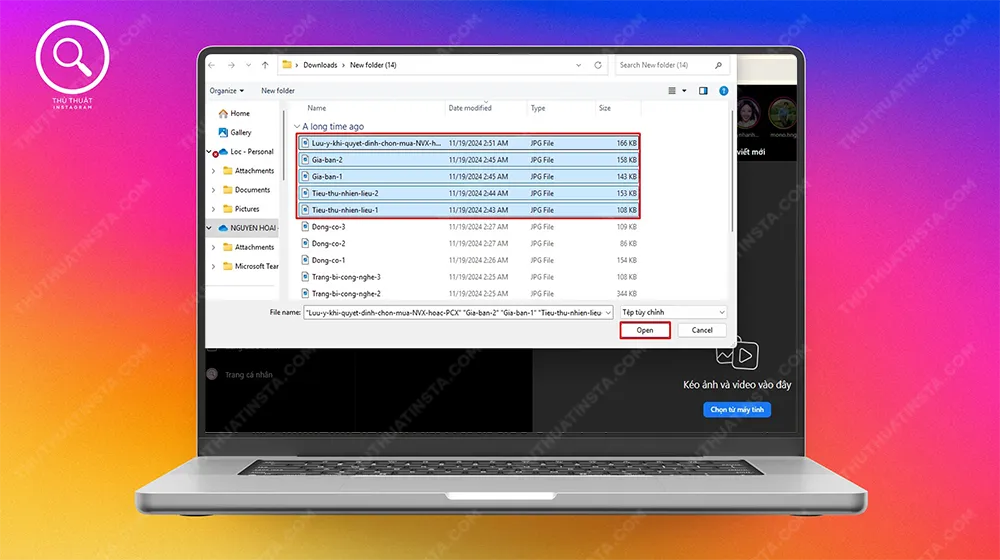
Task: Open the 'Tệp tùy chỉnh' file type dropdown
Action: click(673, 313)
